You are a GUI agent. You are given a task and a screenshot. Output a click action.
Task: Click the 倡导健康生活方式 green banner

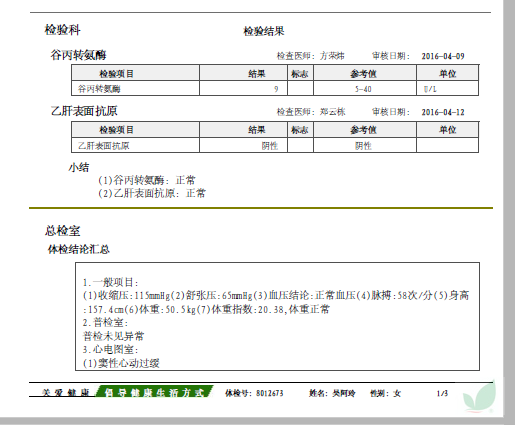pos(154,392)
